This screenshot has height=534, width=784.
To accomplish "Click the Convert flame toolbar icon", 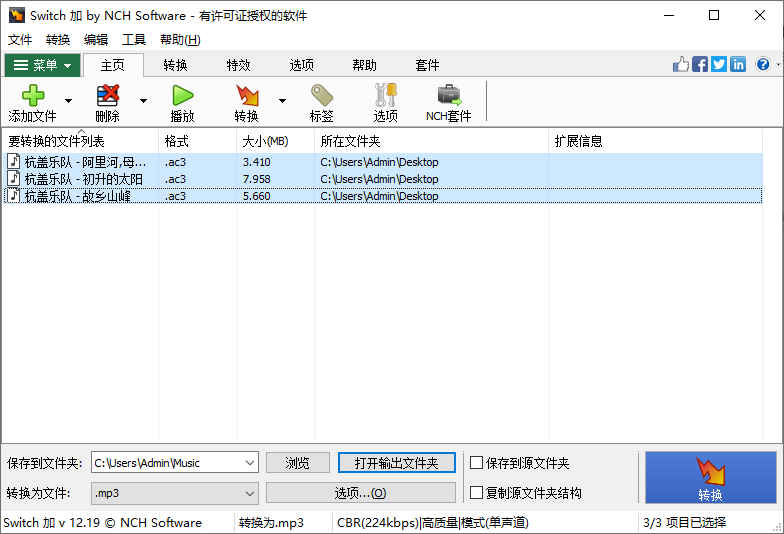I will click(x=247, y=95).
